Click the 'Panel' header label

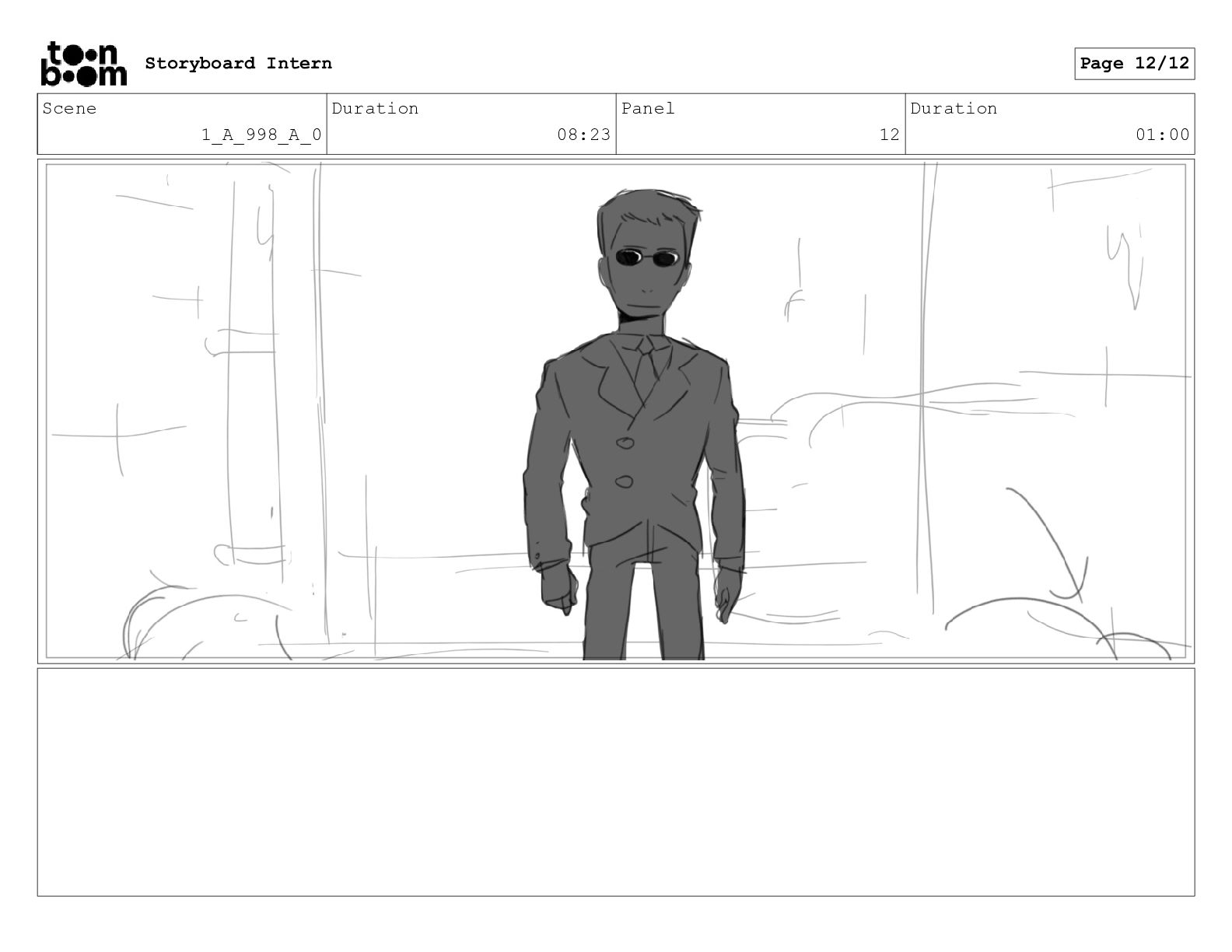(648, 109)
